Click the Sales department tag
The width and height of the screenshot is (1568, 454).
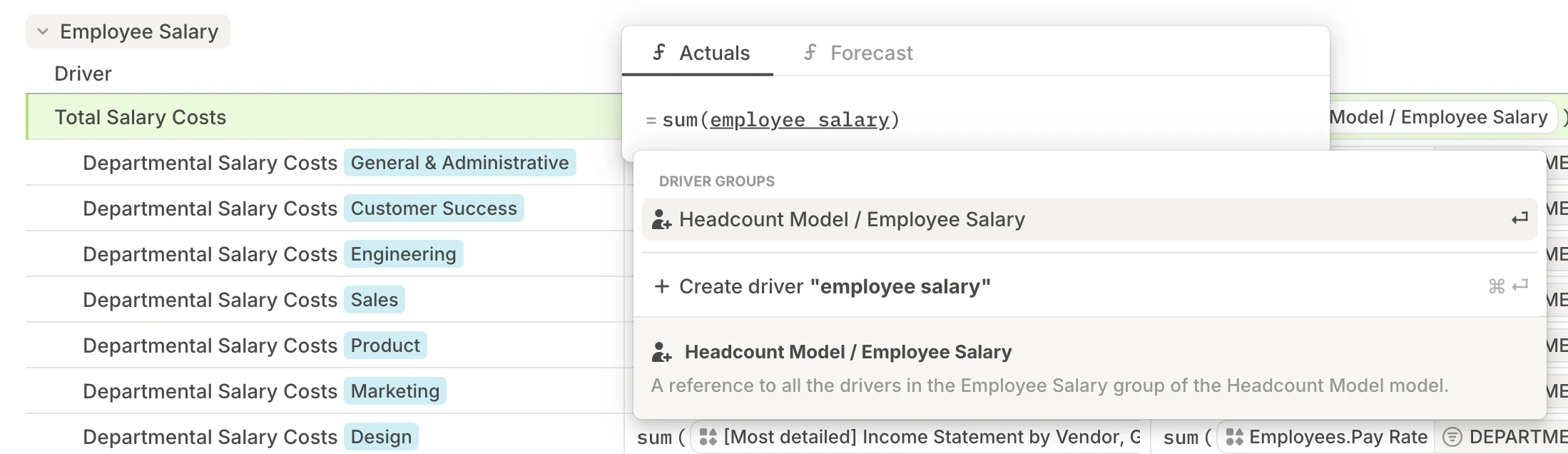coord(374,300)
